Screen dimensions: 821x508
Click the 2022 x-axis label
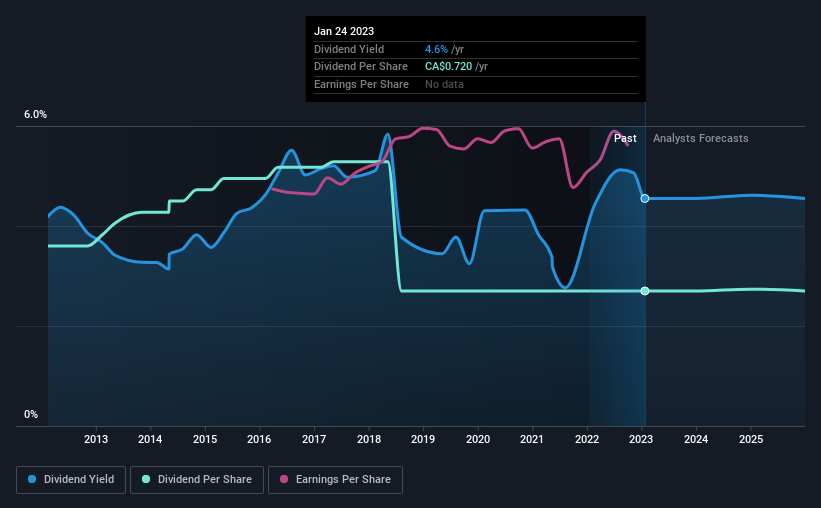587,439
